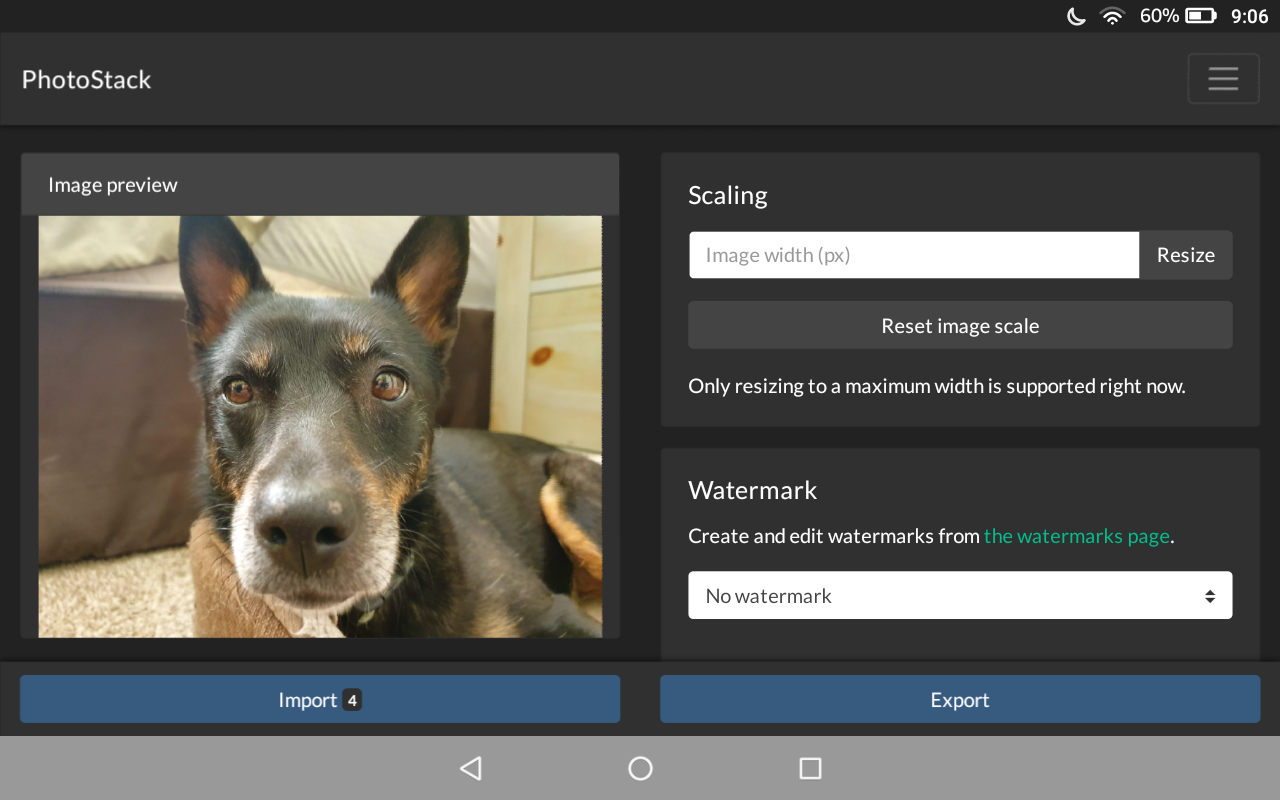Focus the Image width (px) field
Screen dimensions: 1280x800
914,255
